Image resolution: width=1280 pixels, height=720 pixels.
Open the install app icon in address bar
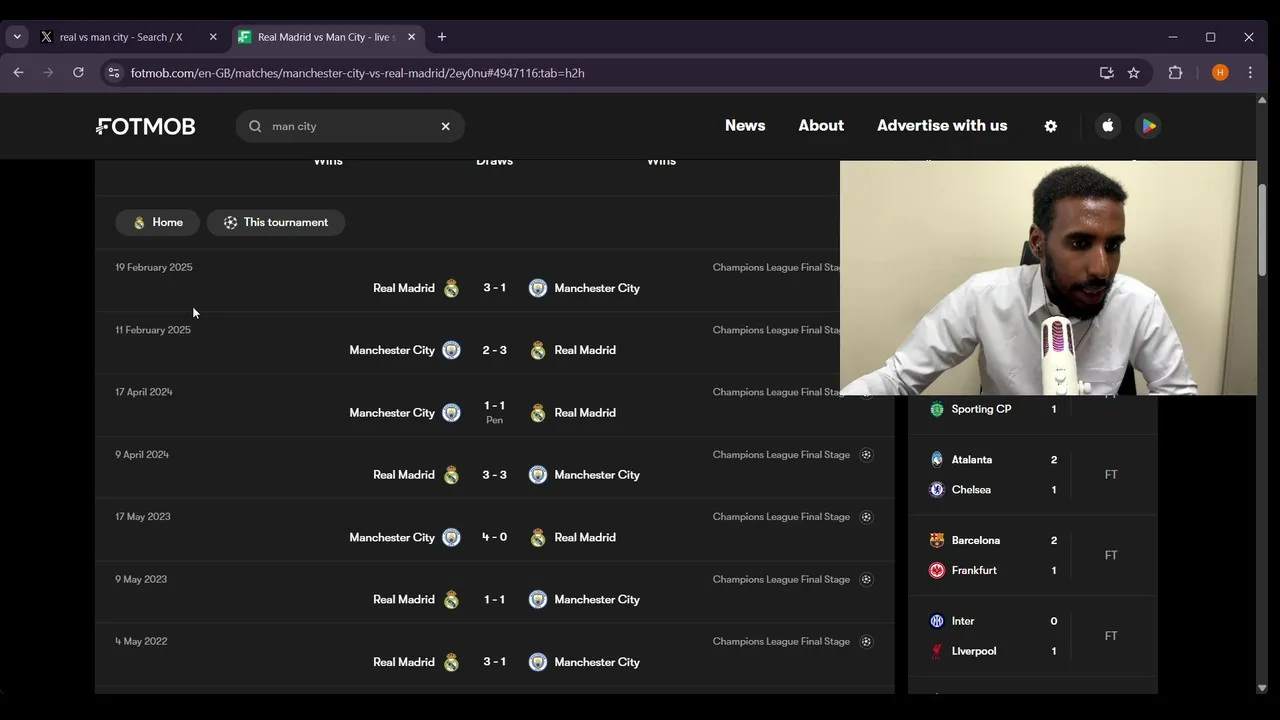[1106, 73]
